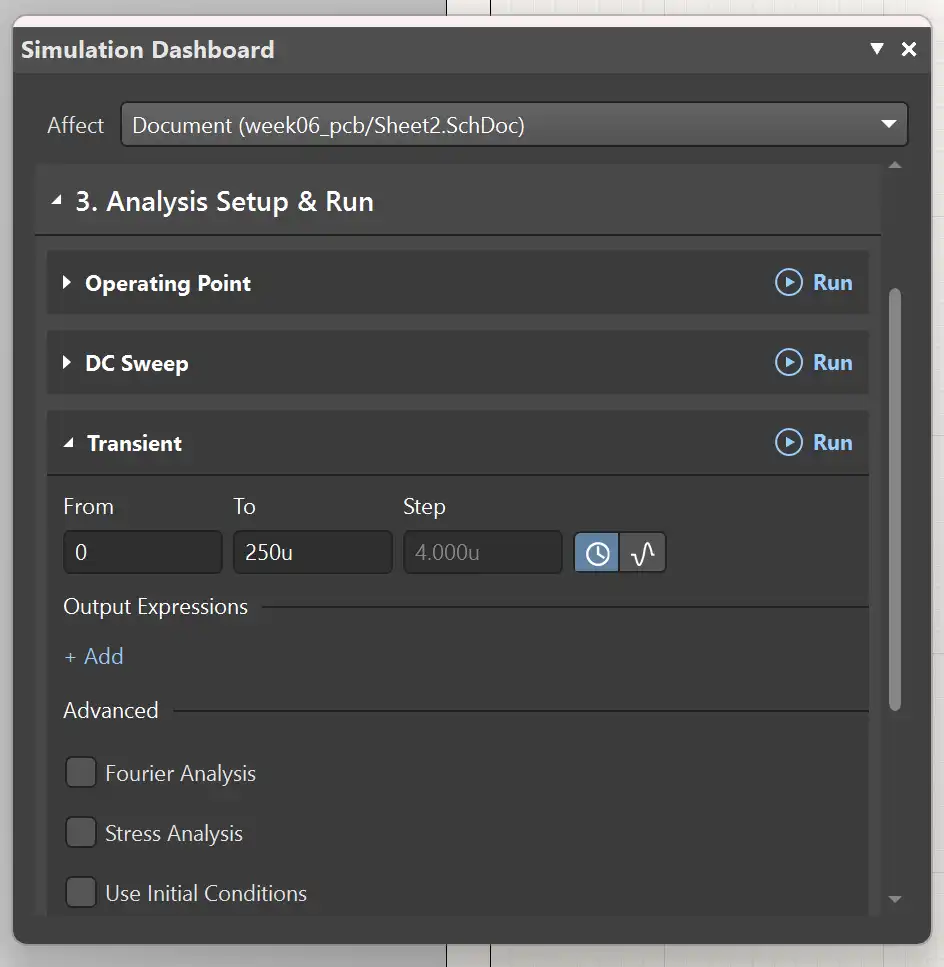Run the Operating Point analysis
This screenshot has width=944, height=967.
[x=814, y=283]
